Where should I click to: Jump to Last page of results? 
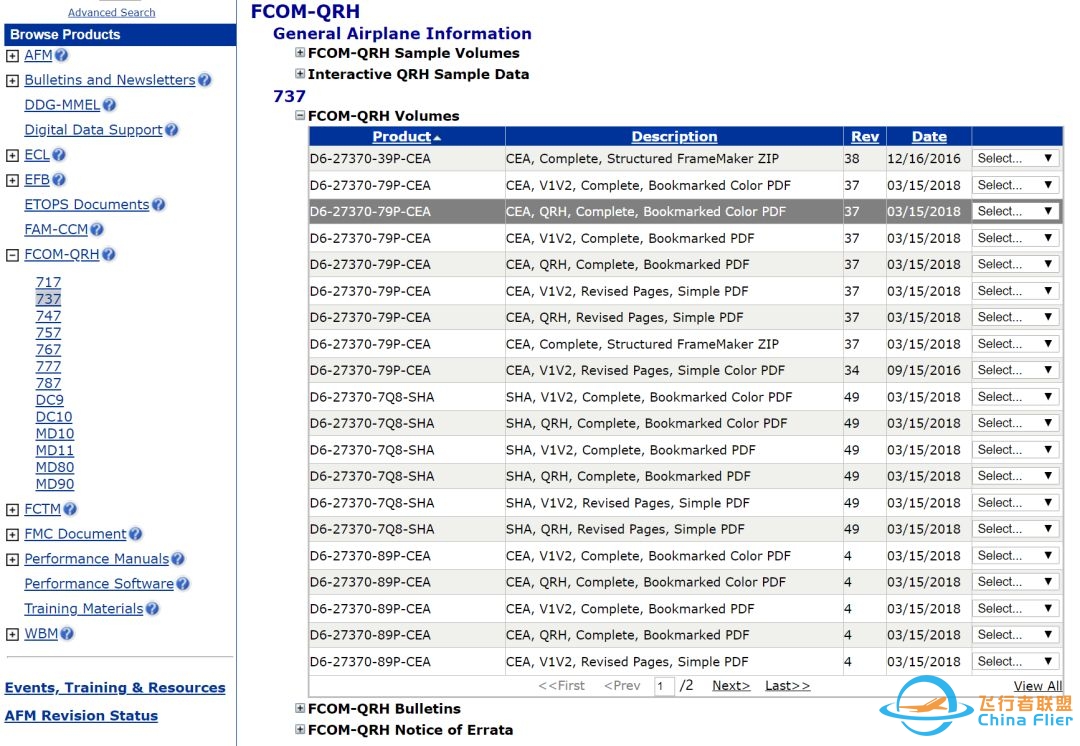click(x=787, y=685)
